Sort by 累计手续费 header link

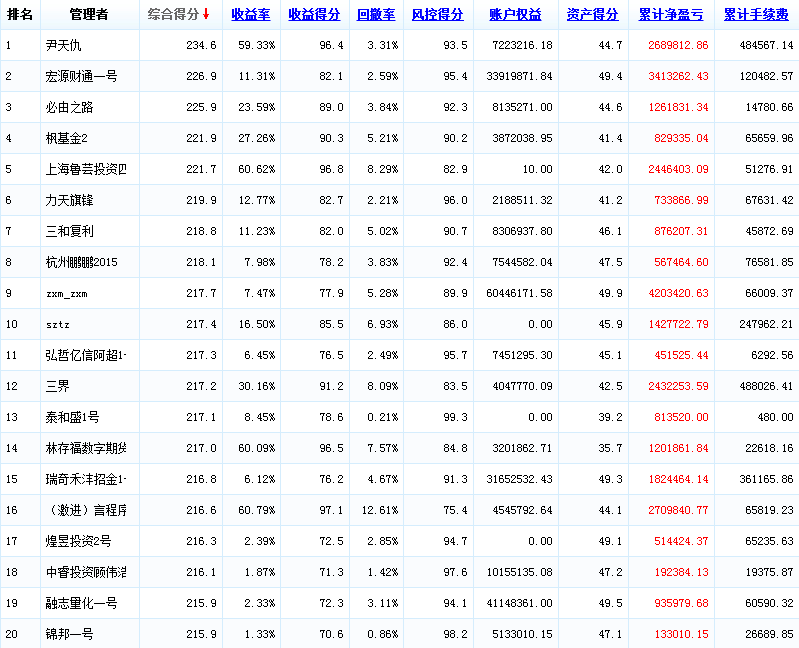[756, 15]
